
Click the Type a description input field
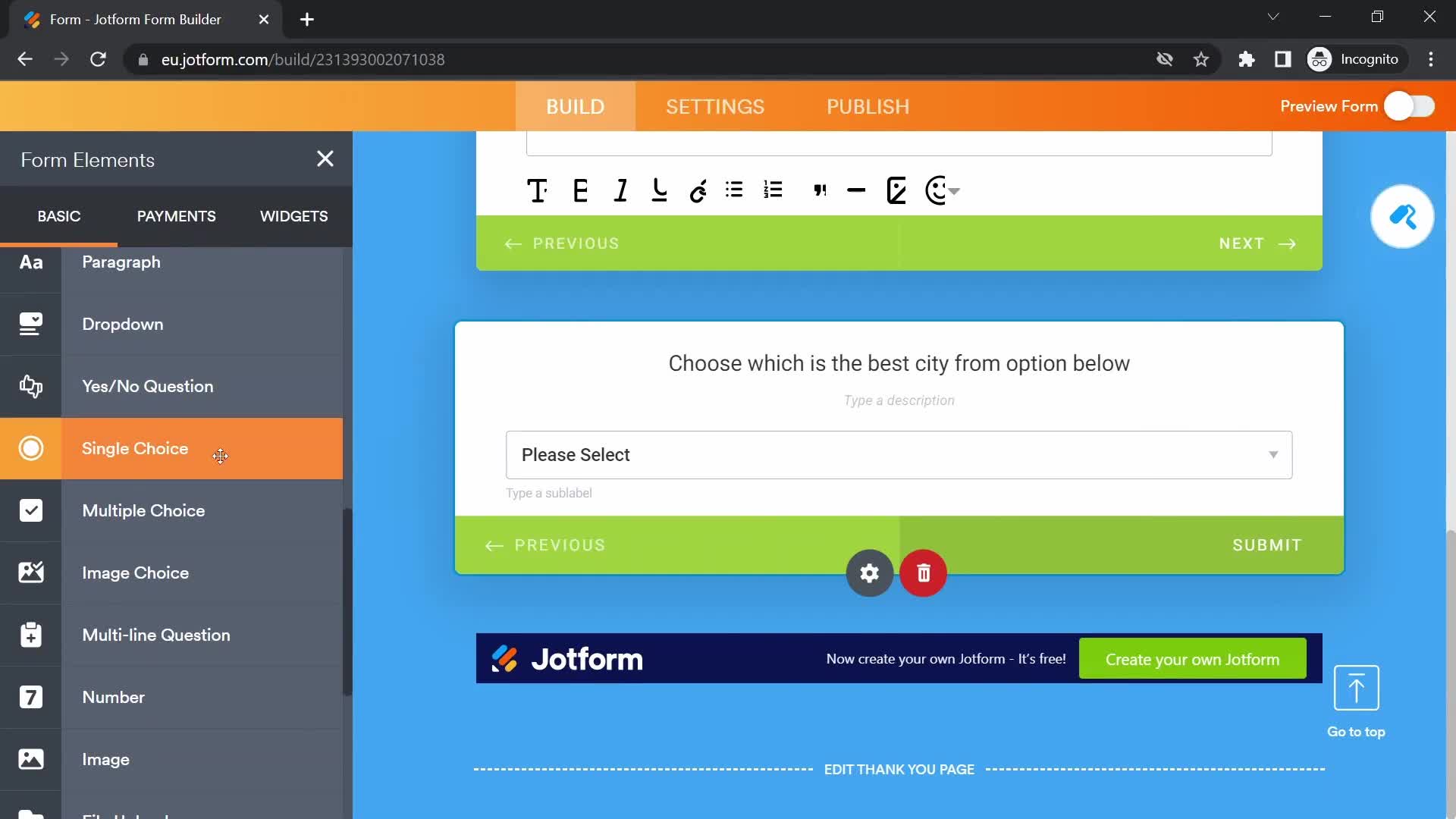pyautogui.click(x=898, y=400)
